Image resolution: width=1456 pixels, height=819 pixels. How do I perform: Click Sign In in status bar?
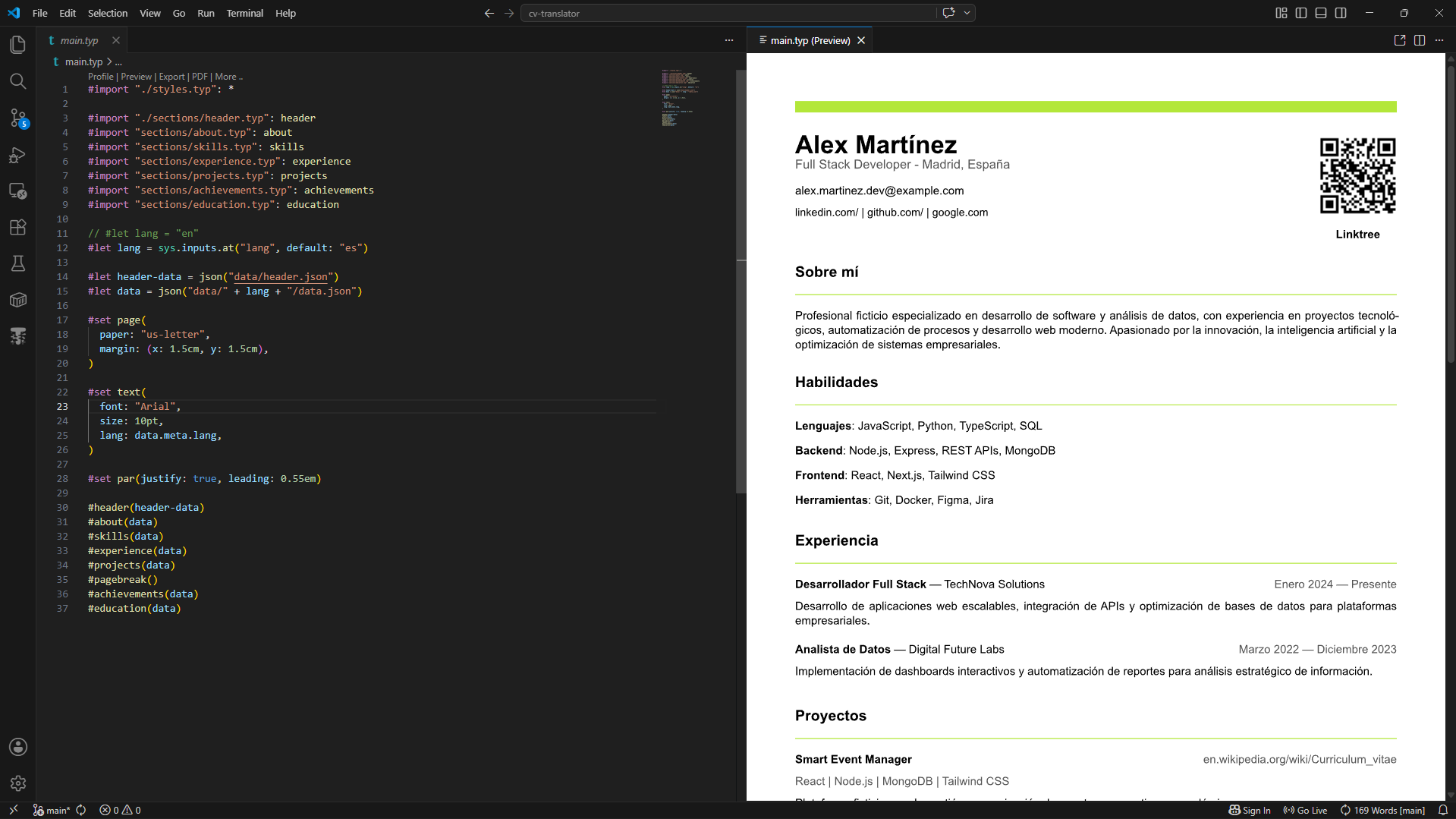click(1250, 810)
